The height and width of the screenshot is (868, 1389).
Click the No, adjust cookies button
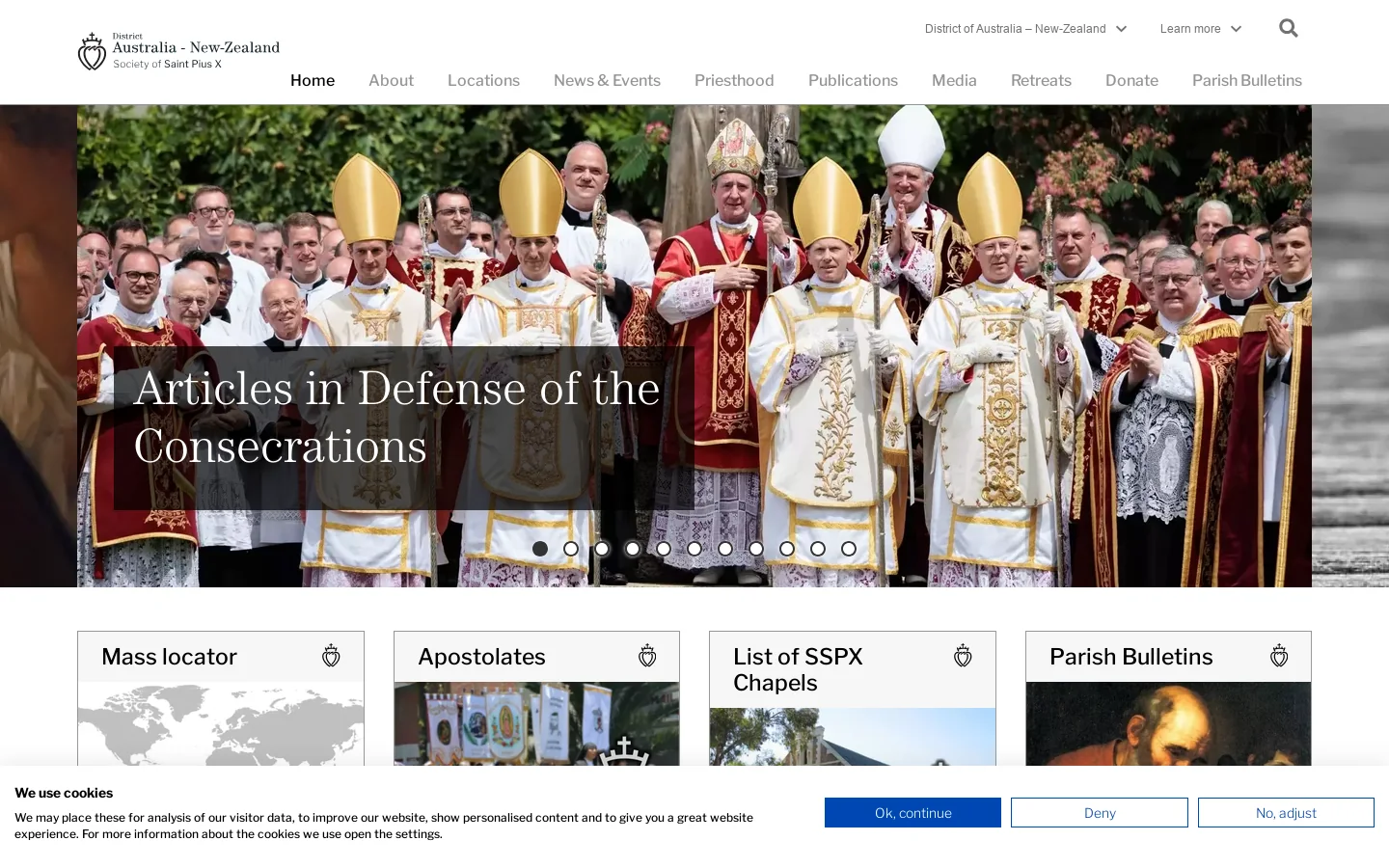[x=1286, y=813]
